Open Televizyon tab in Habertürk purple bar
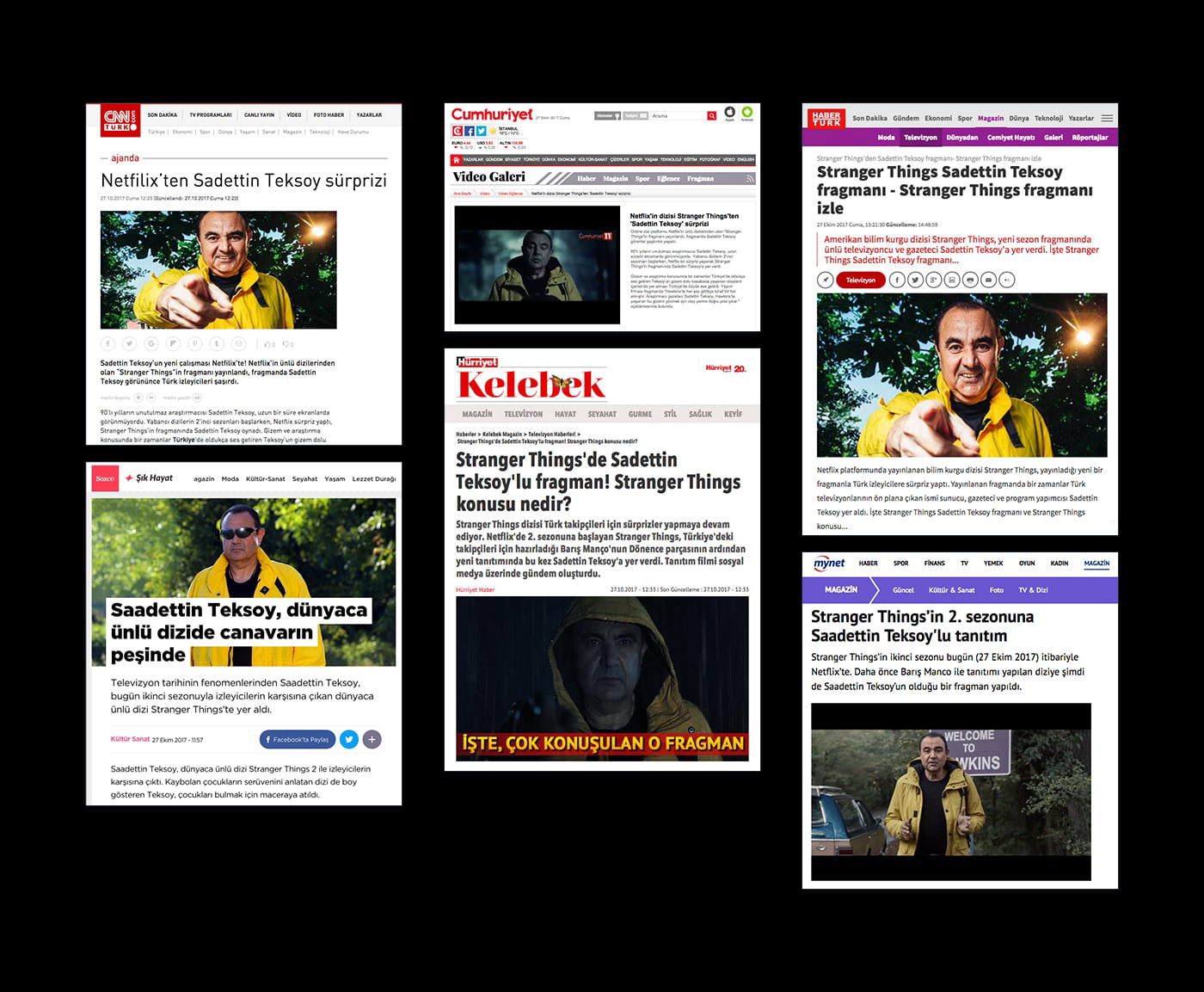The image size is (1204, 992). pos(921,138)
